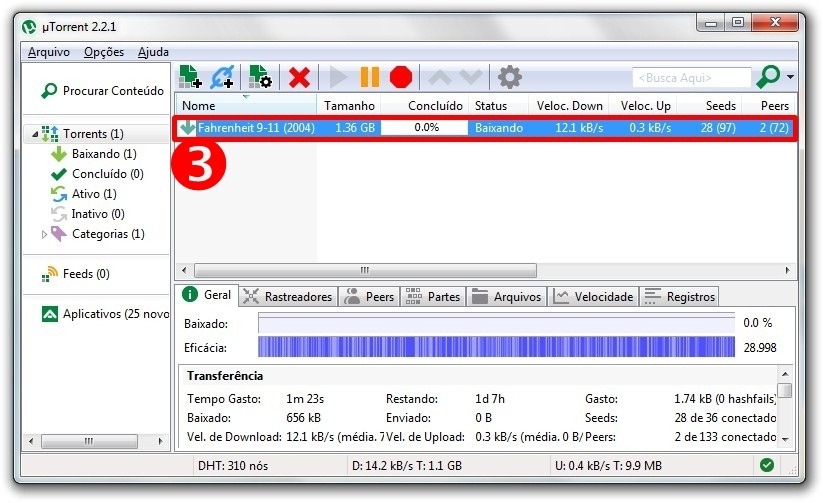Click the Busca Aqui search field

tap(692, 78)
